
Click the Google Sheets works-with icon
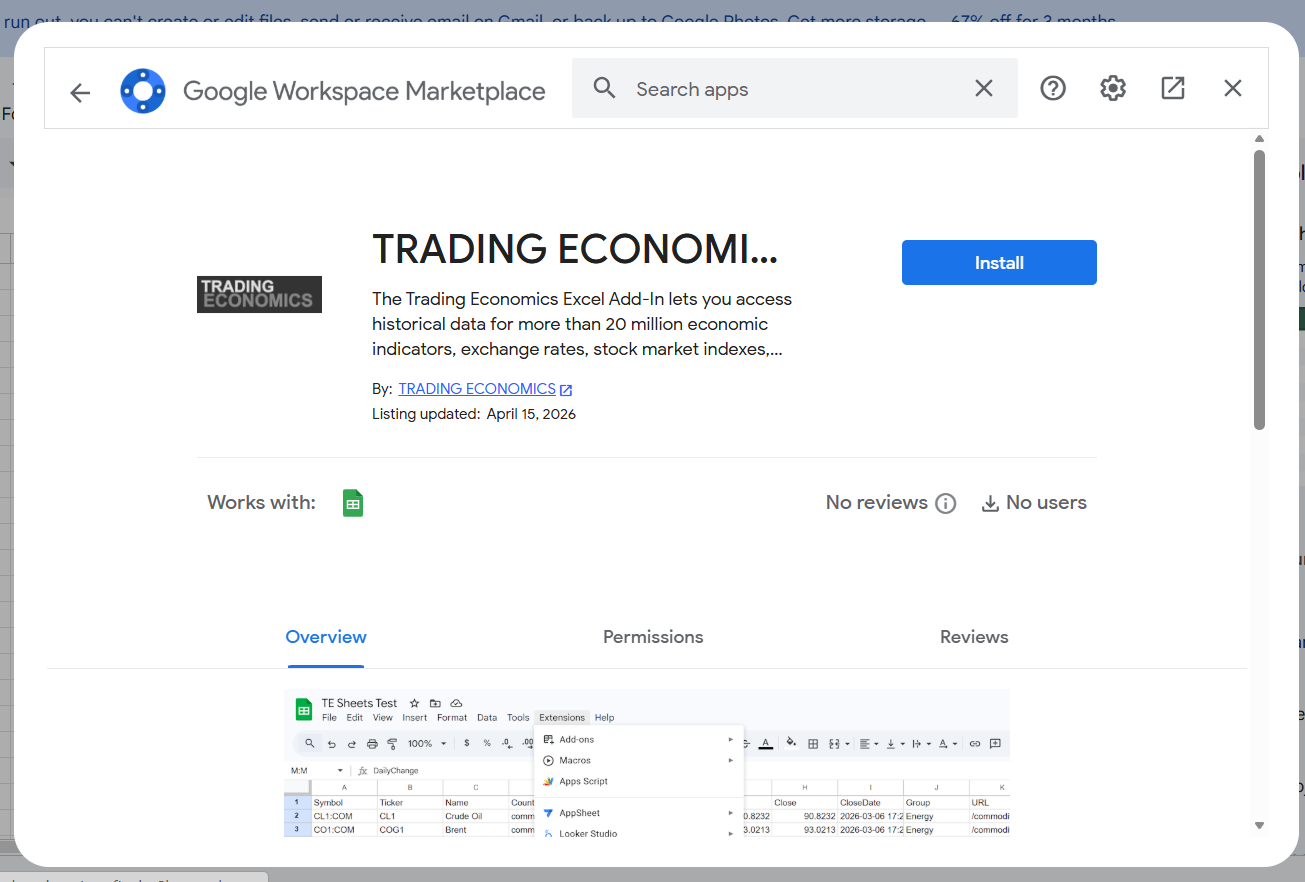tap(352, 503)
